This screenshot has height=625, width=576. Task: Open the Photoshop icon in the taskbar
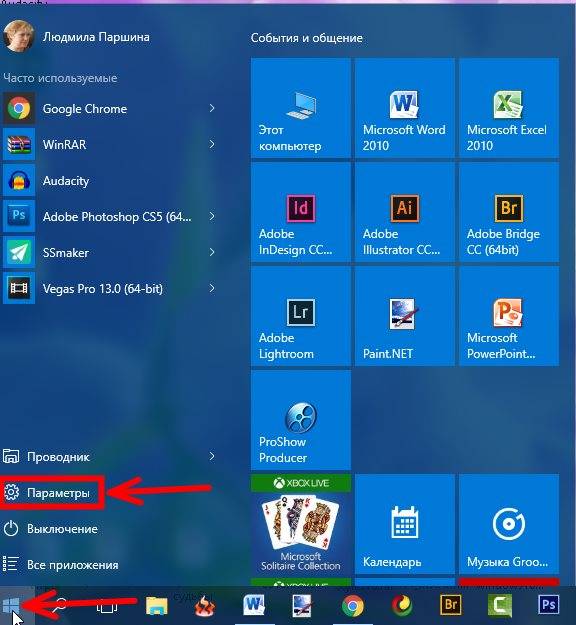point(548,605)
